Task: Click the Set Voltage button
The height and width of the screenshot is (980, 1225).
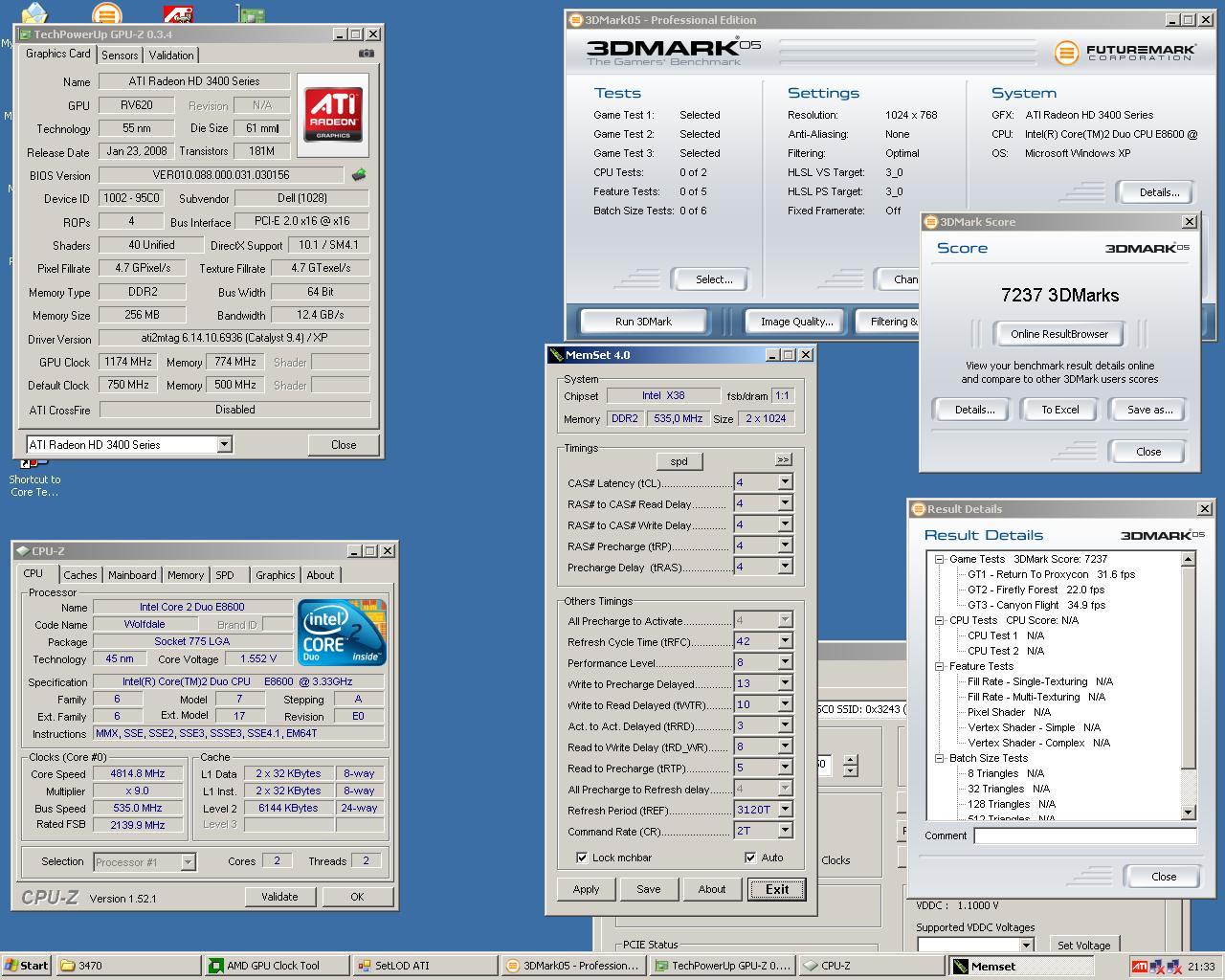Action: click(1083, 945)
